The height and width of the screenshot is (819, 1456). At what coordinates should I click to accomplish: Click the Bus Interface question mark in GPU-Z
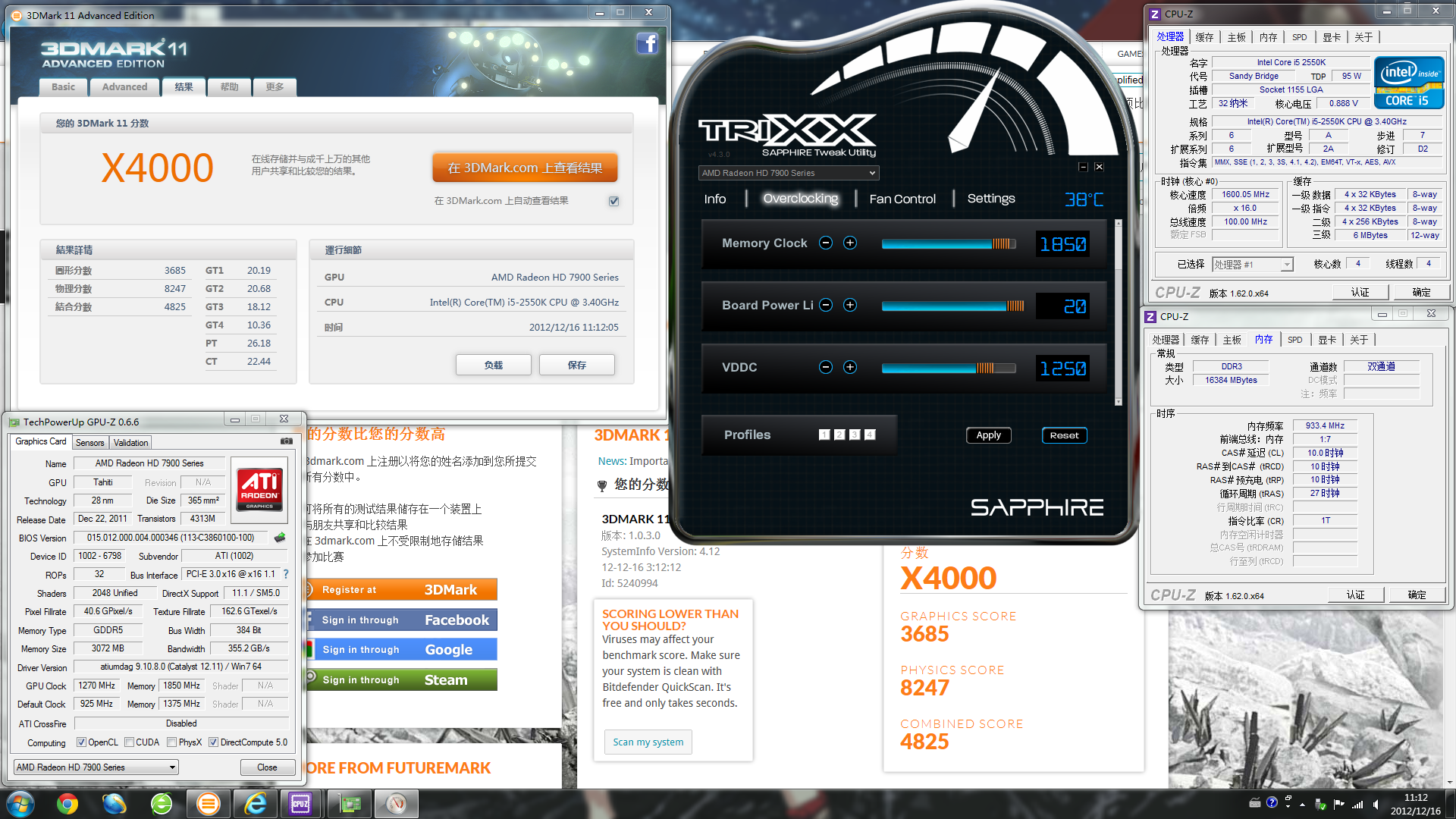[286, 574]
